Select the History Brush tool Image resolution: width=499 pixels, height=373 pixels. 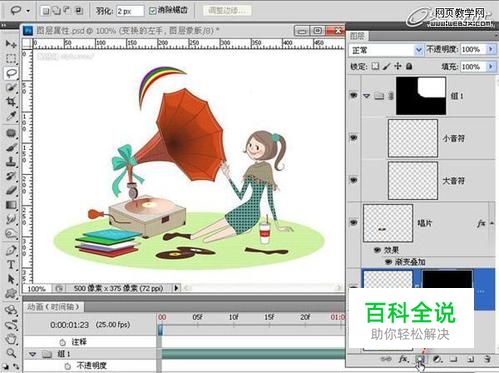pyautogui.click(x=11, y=176)
